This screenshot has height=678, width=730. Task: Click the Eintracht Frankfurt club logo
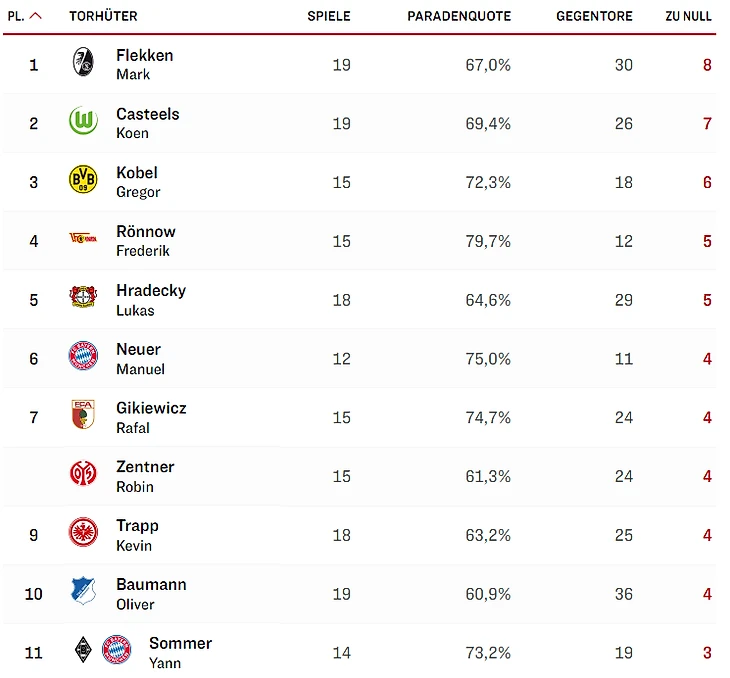pos(83,534)
